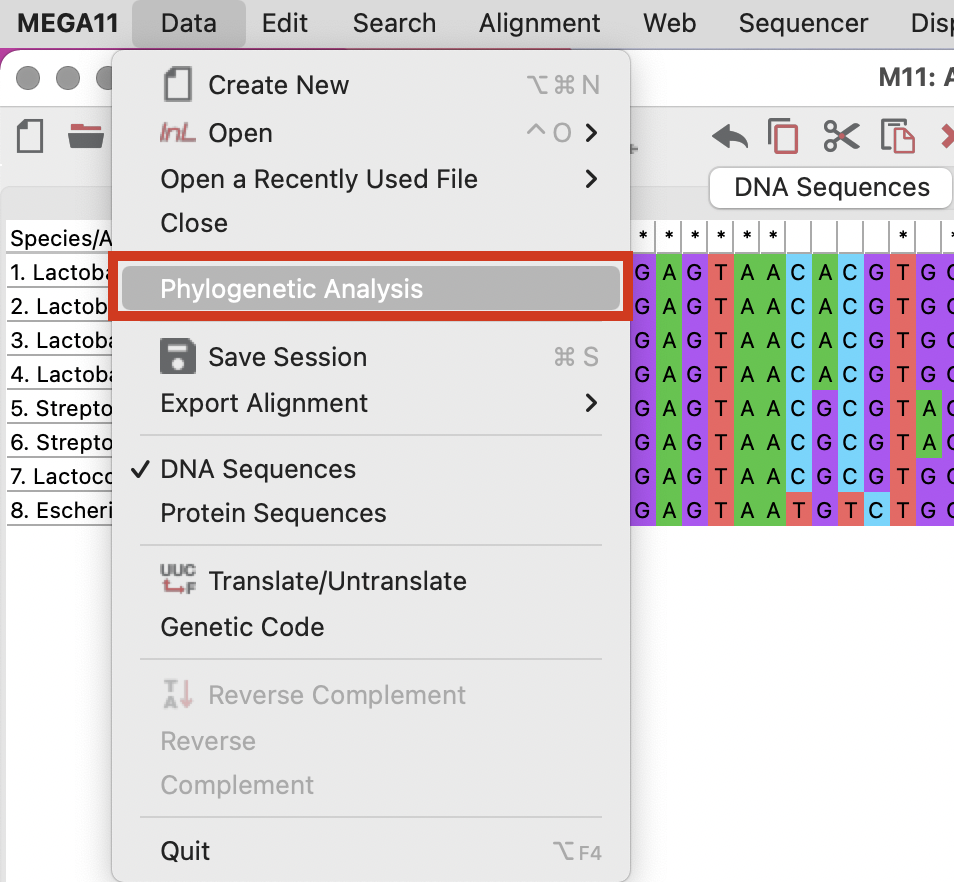Select the Genetic Code menu entry
The width and height of the screenshot is (954, 882).
click(242, 627)
